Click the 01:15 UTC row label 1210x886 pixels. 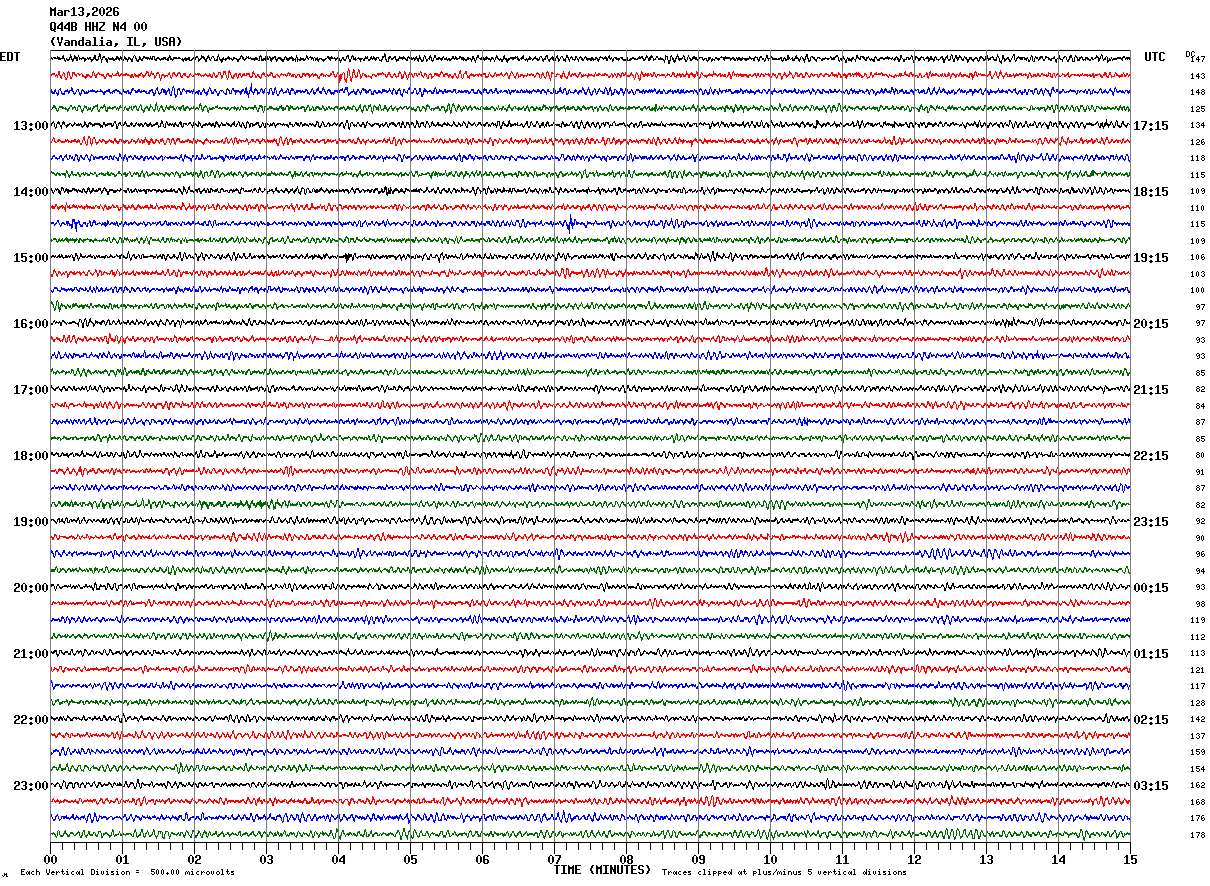click(x=1151, y=654)
